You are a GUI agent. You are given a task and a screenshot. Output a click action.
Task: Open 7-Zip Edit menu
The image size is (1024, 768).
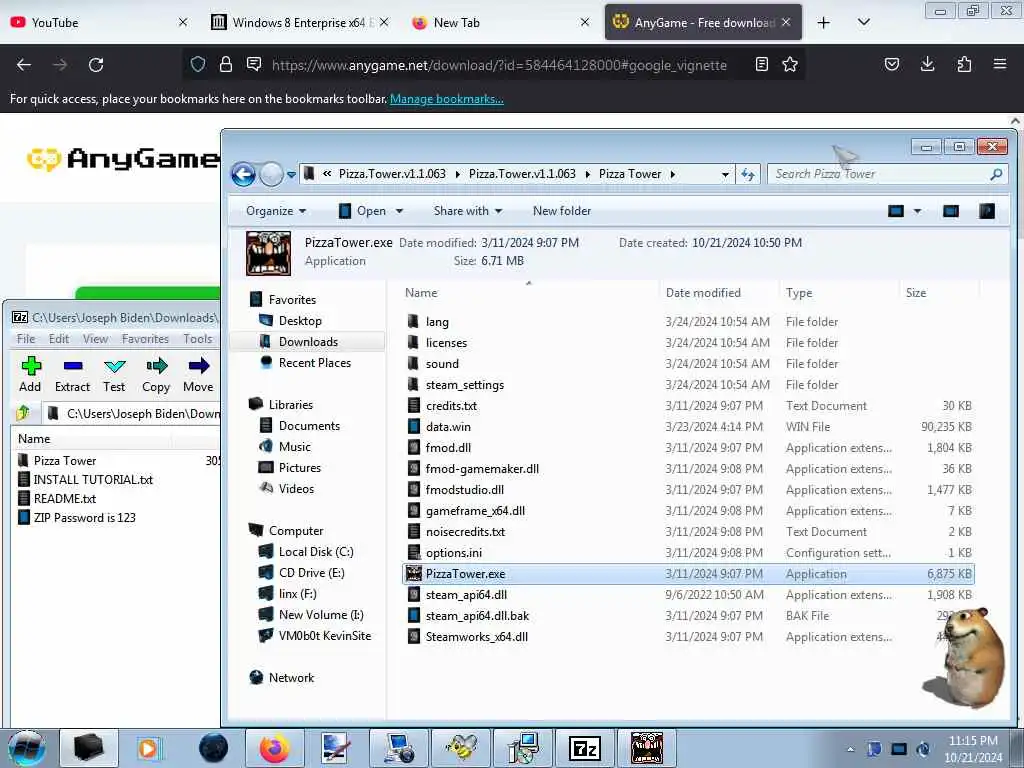coord(59,339)
